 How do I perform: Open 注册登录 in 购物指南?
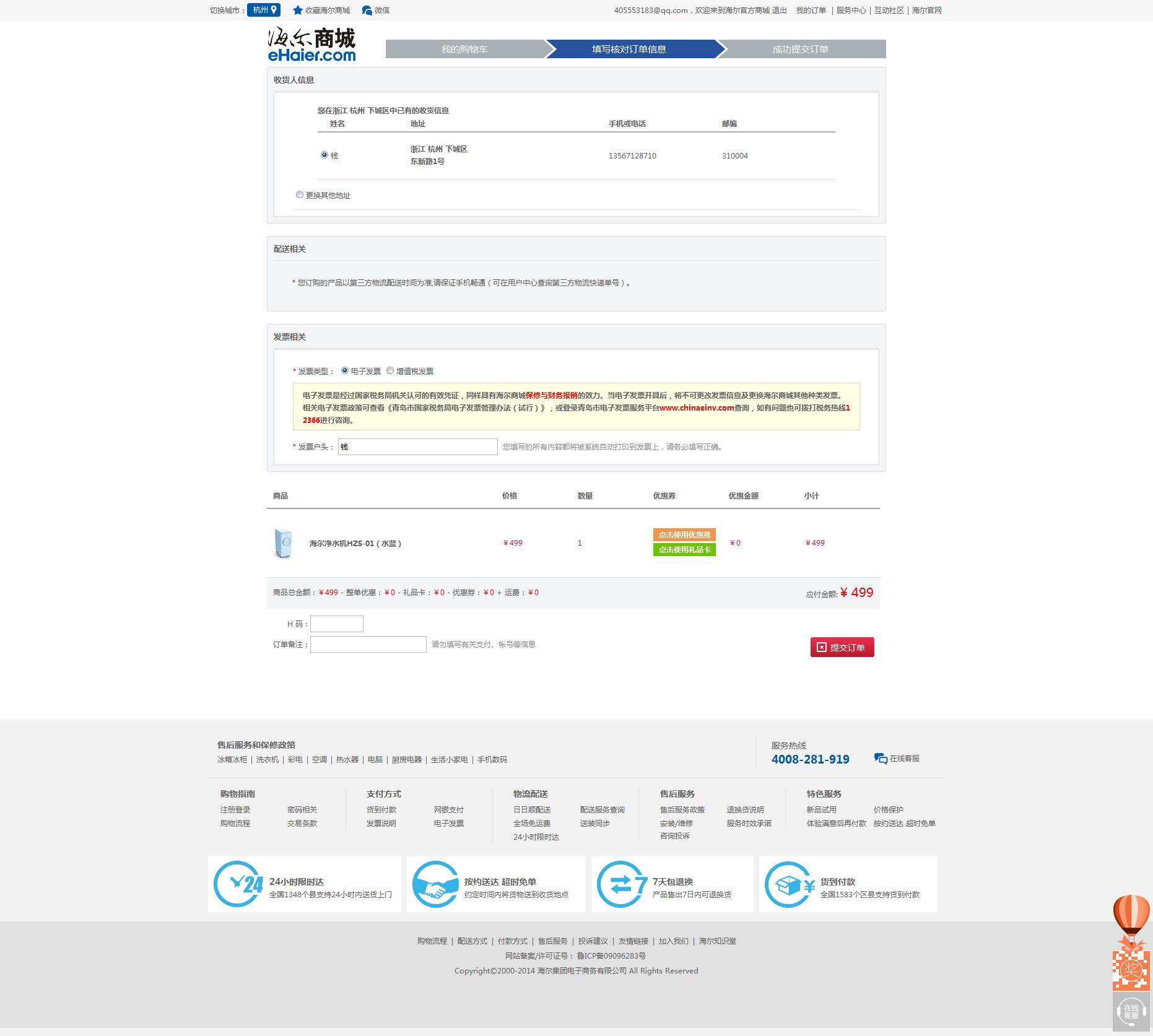[x=235, y=809]
